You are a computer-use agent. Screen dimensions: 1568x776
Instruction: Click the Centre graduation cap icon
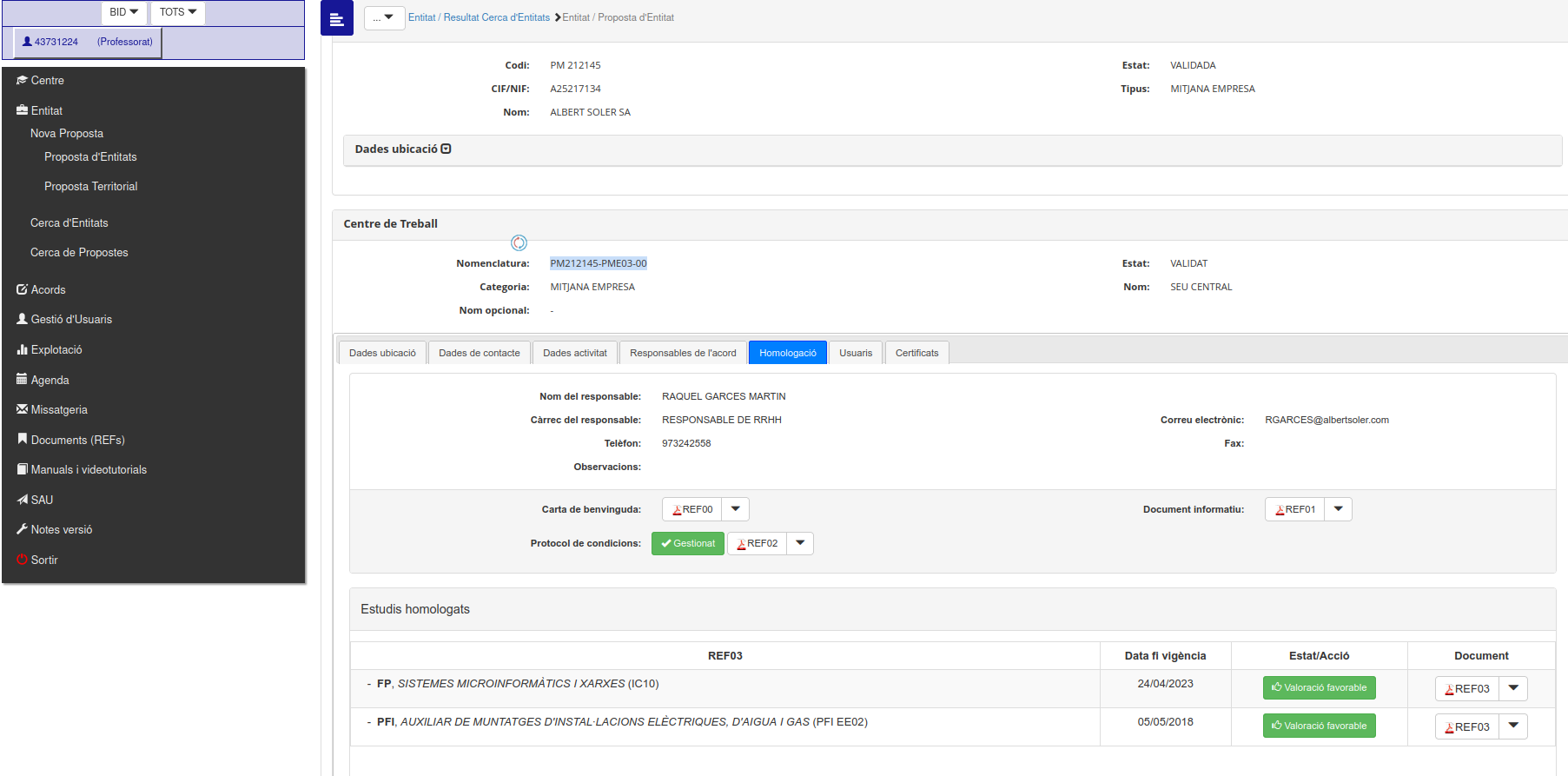pos(22,80)
